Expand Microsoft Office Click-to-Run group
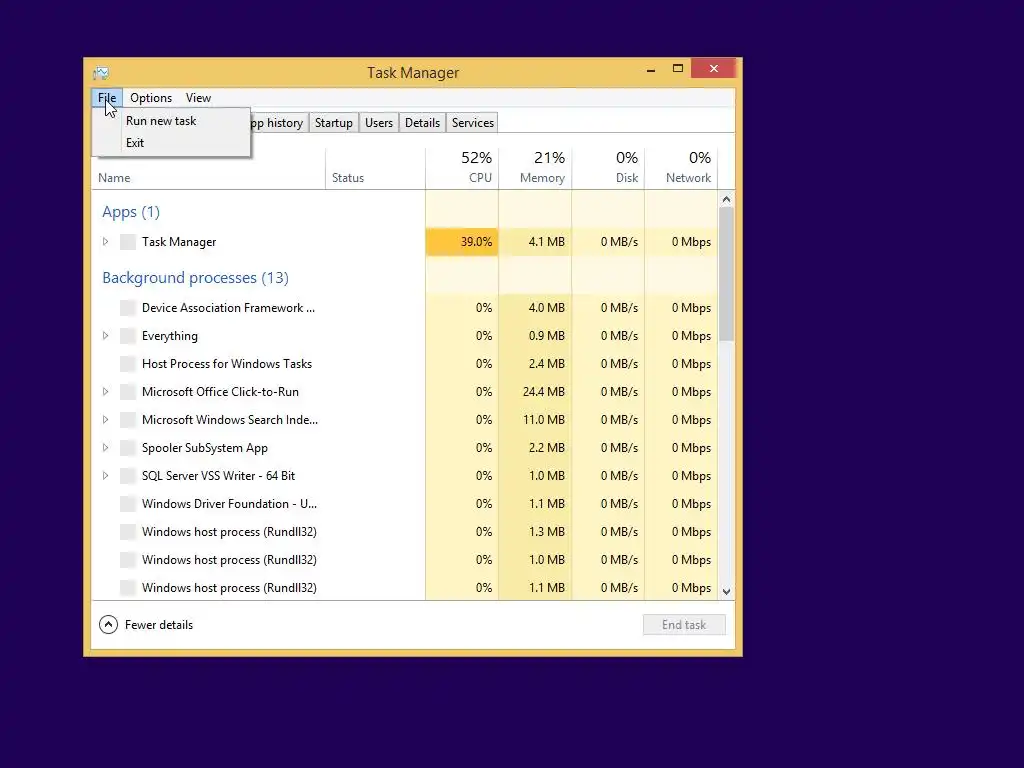The height and width of the screenshot is (768, 1024). 105,392
